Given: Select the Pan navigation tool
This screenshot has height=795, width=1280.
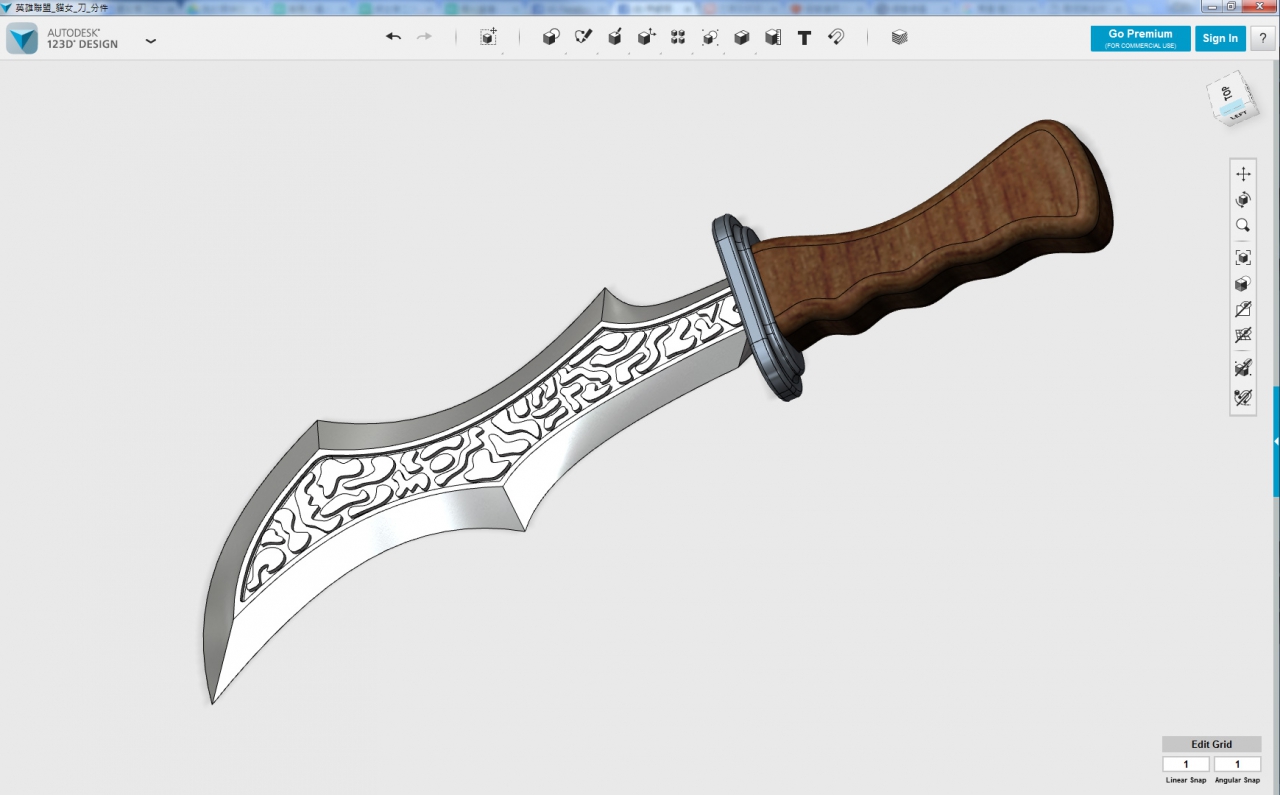Looking at the screenshot, I should tap(1243, 174).
